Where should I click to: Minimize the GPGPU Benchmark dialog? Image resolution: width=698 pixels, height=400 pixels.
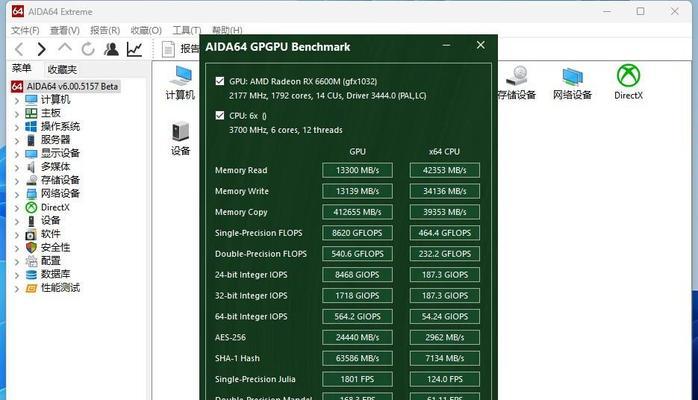[446, 45]
